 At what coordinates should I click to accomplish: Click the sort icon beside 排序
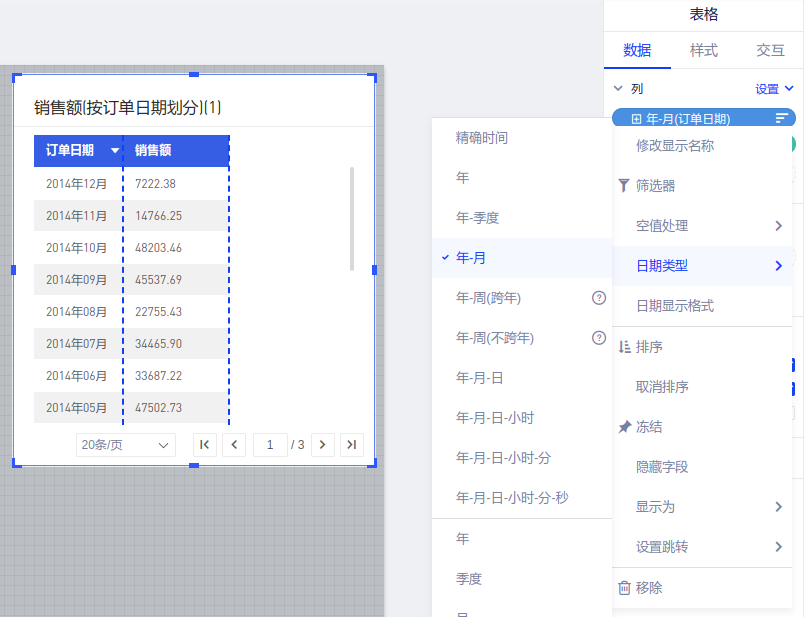624,347
